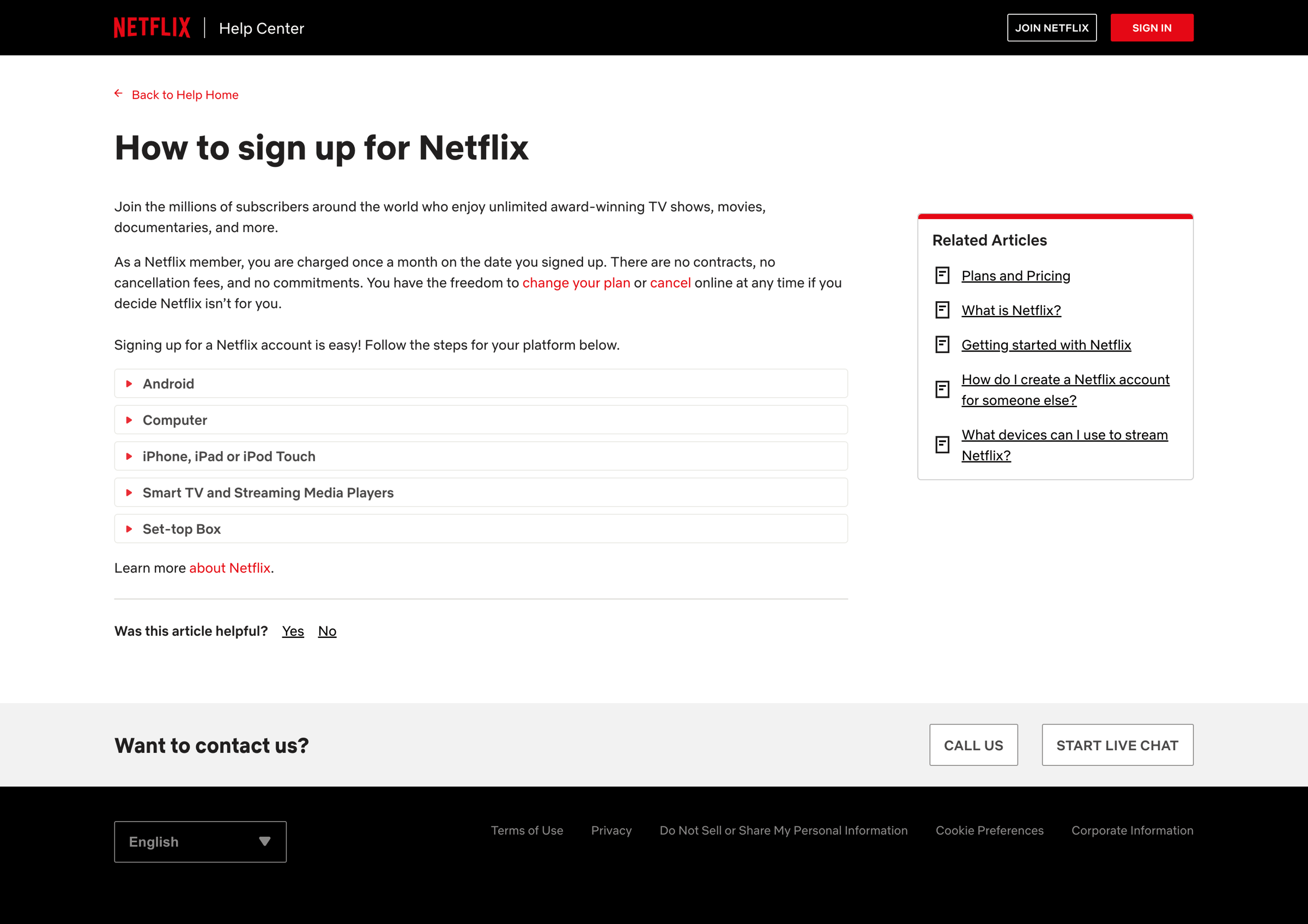Click the JOIN NETFLIX button
The image size is (1308, 924).
(x=1052, y=28)
